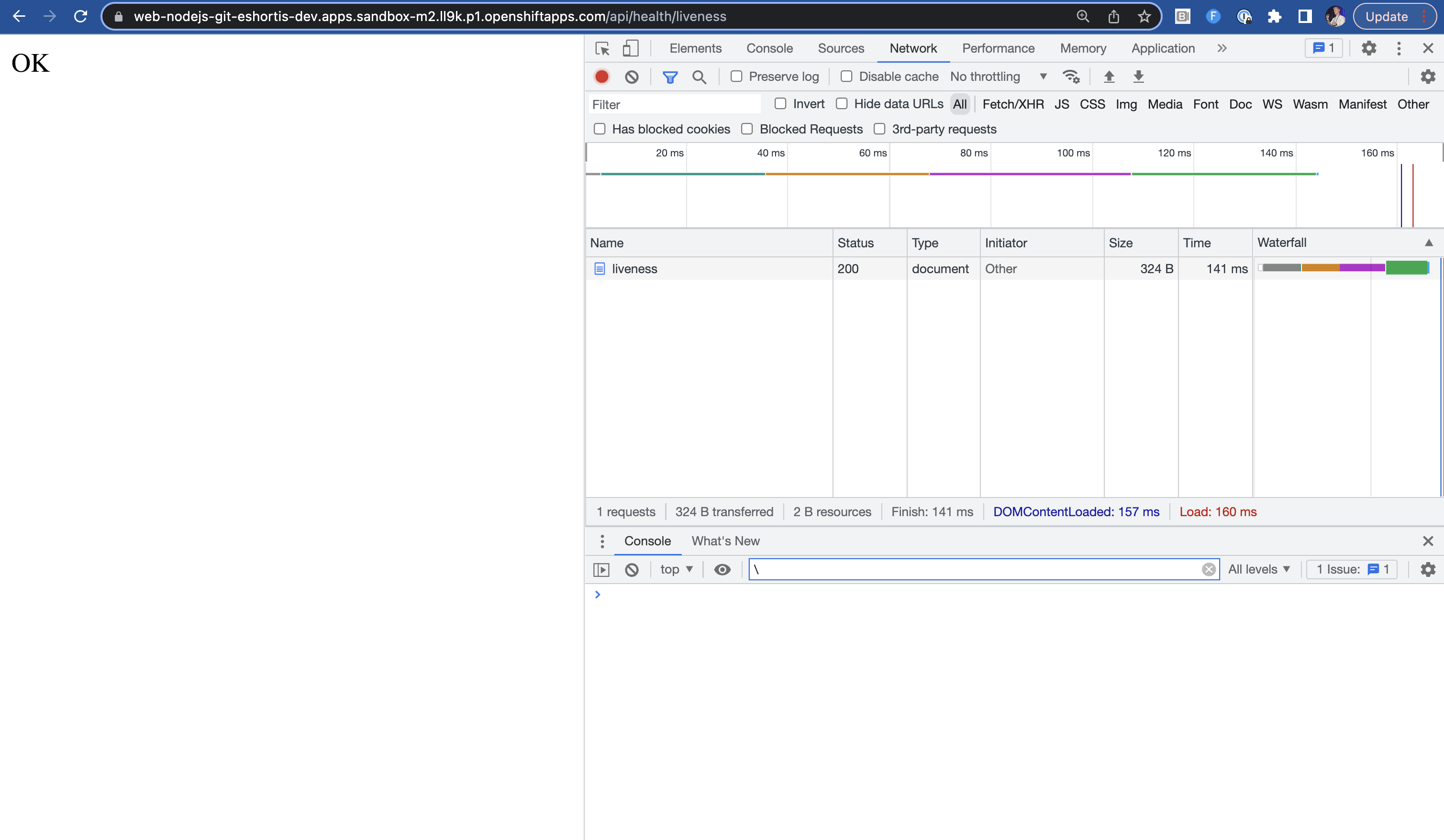Check the Invert filter checkbox
1444x840 pixels.
tap(780, 104)
